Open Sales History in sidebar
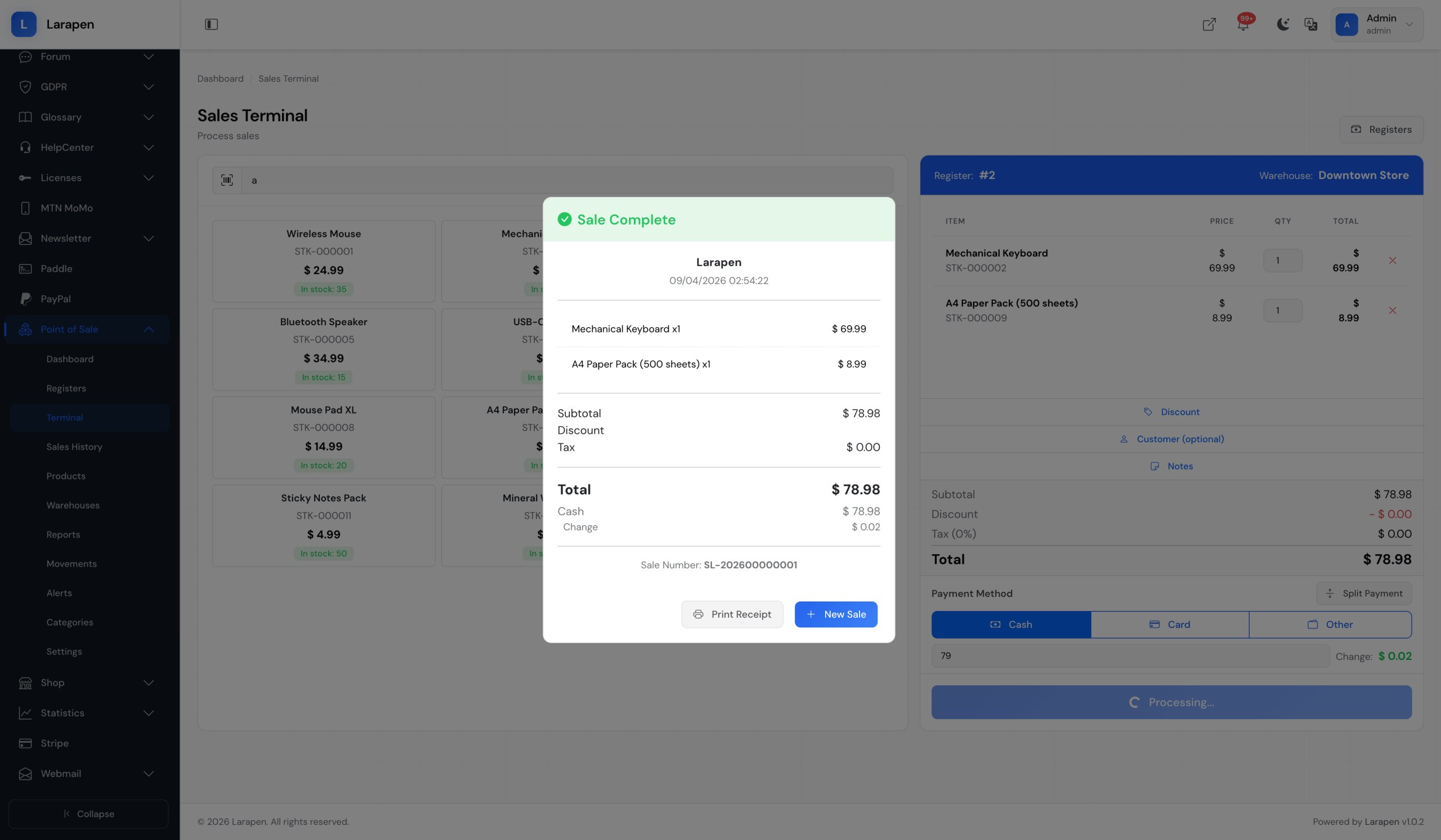Image resolution: width=1441 pixels, height=840 pixels. [x=74, y=447]
